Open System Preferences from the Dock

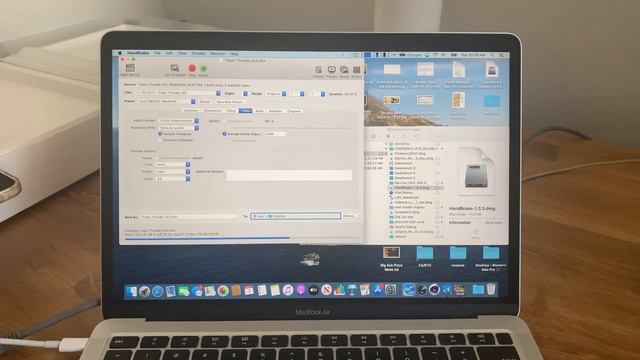click(391, 290)
